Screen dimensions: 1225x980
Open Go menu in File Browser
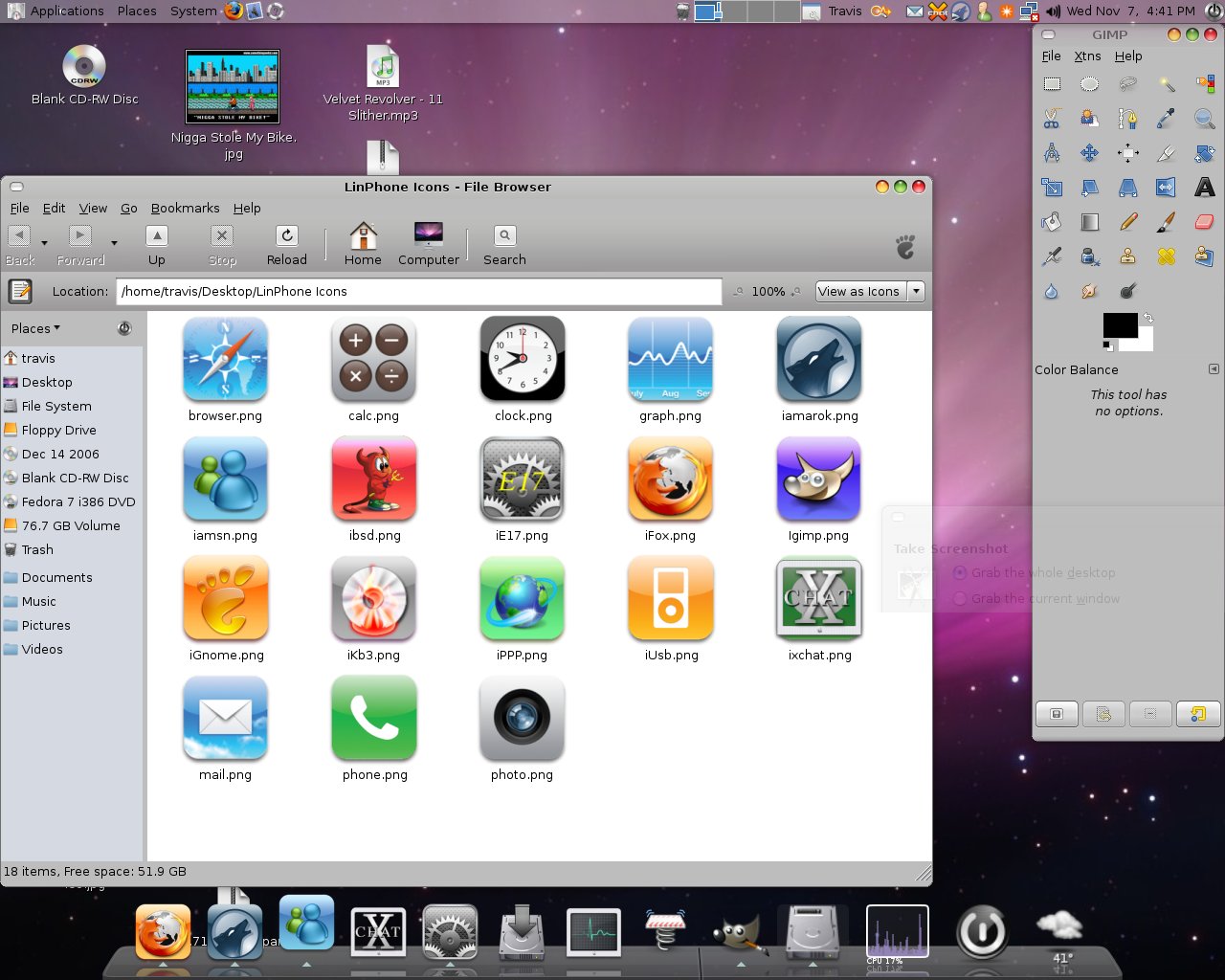click(x=129, y=208)
